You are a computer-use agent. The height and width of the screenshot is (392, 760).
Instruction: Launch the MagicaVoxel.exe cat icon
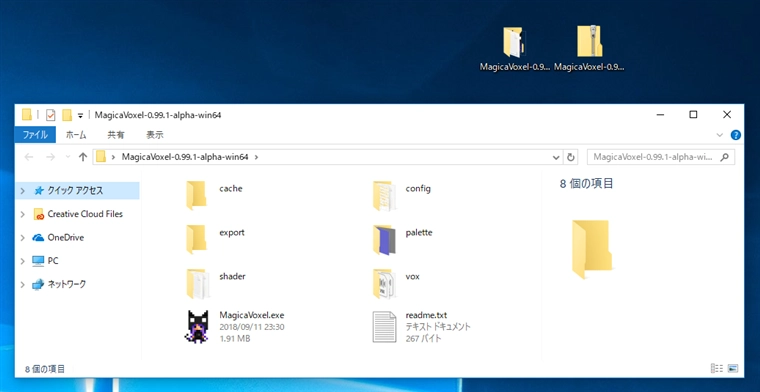[x=197, y=327]
